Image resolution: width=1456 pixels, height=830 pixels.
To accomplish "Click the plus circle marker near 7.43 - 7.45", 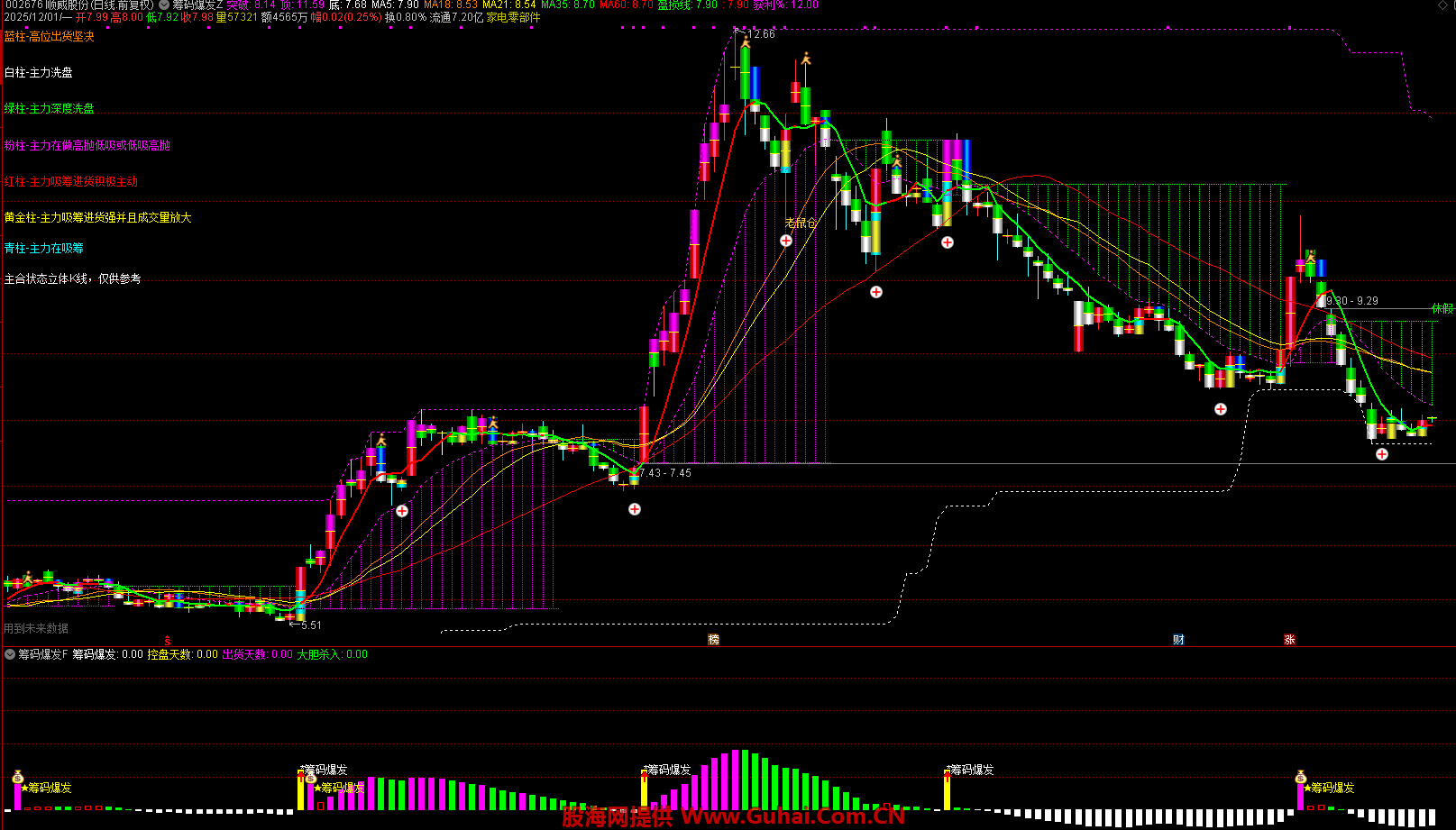I will pos(635,509).
